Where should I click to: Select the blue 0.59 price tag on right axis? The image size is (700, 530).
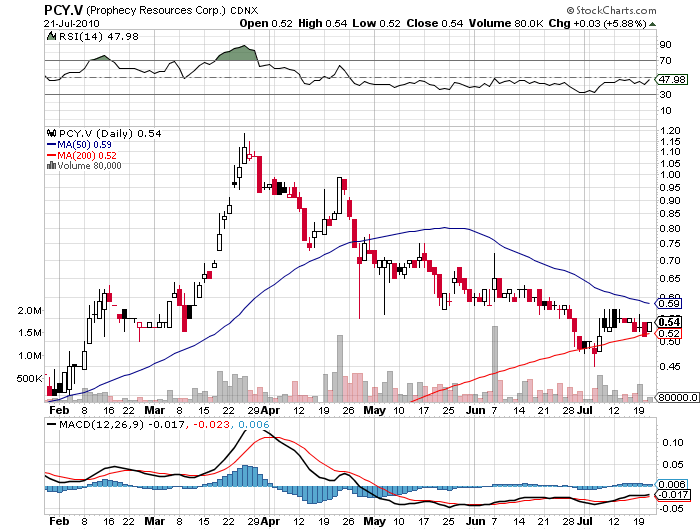(x=668, y=302)
